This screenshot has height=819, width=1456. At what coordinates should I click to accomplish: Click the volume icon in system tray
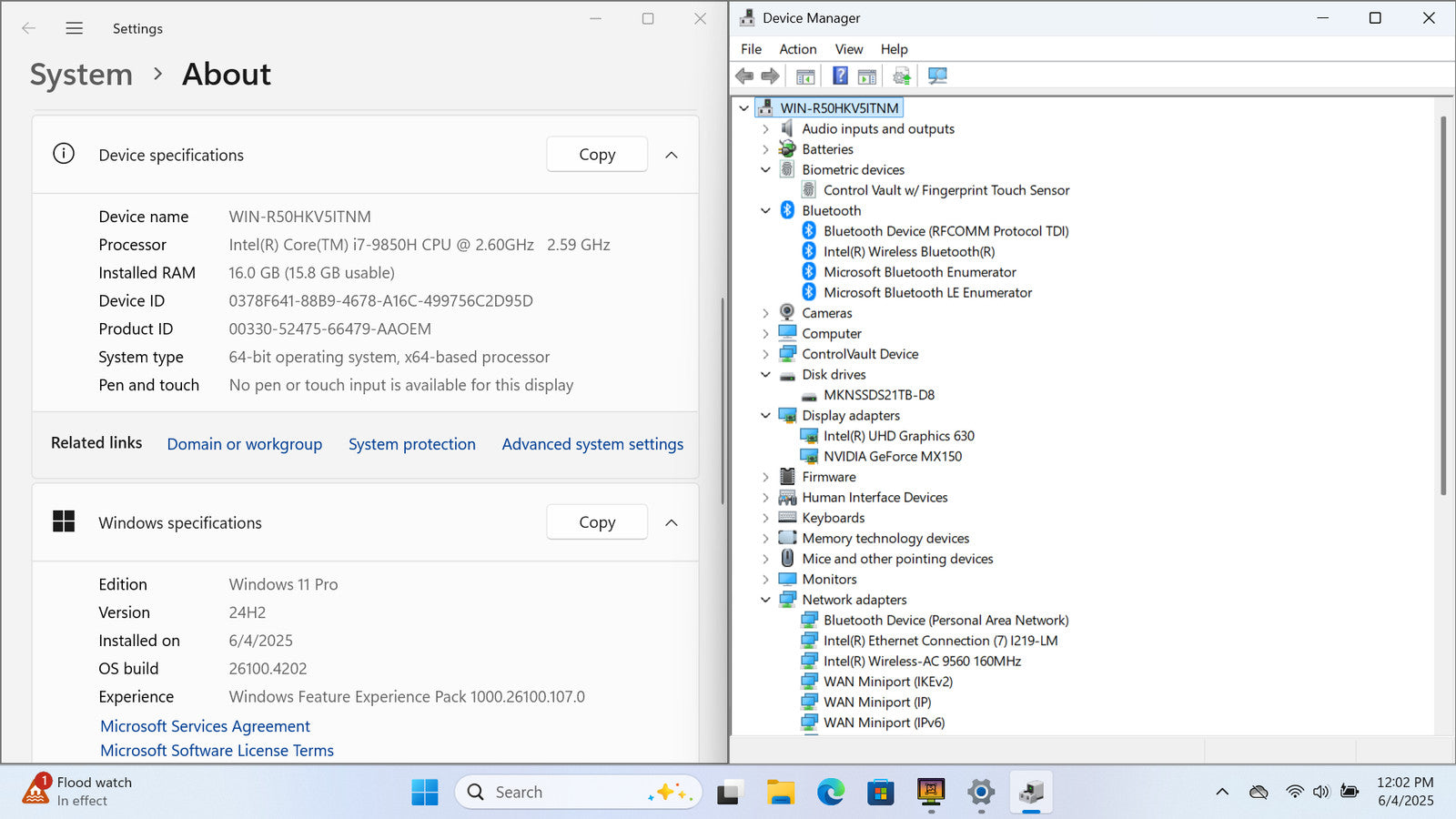(1321, 792)
